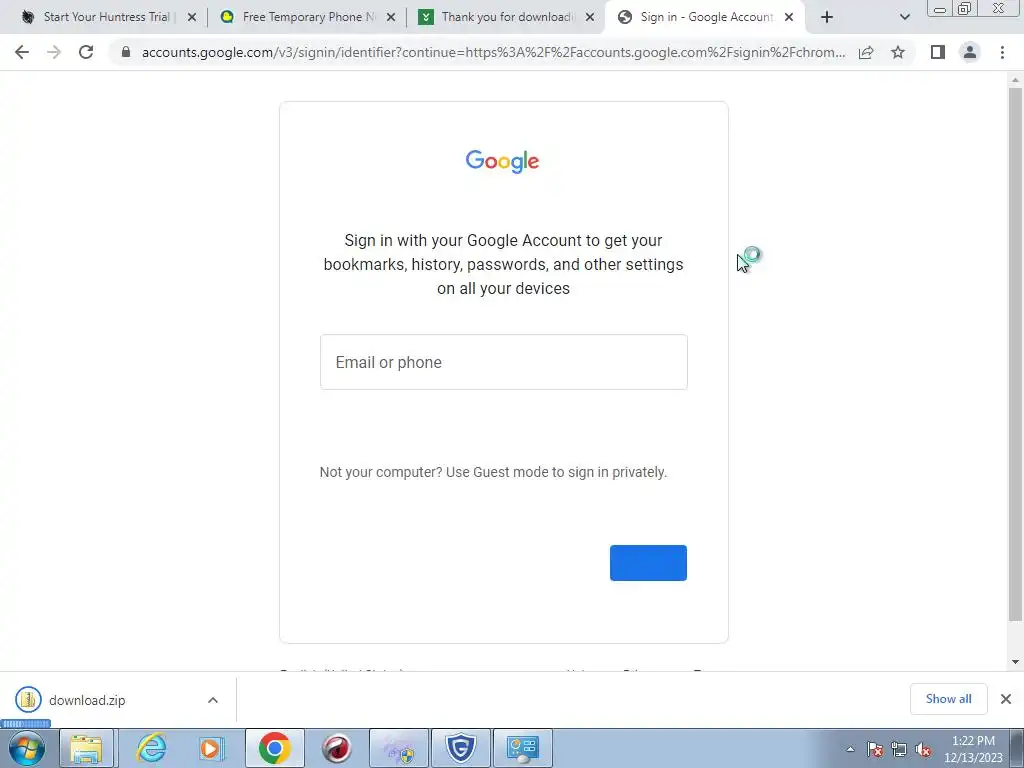Open a new tab with plus button
This screenshot has width=1024, height=768.
coord(827,17)
